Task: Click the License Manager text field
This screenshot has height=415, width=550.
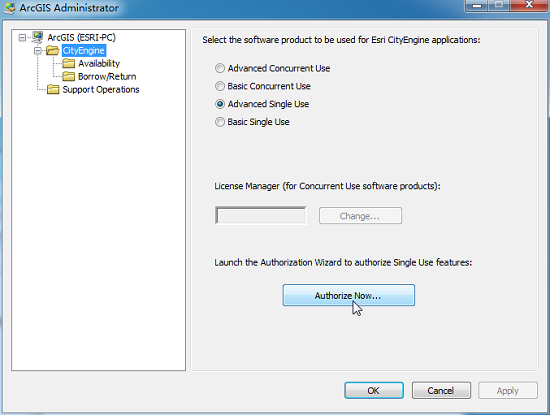Action: click(261, 215)
